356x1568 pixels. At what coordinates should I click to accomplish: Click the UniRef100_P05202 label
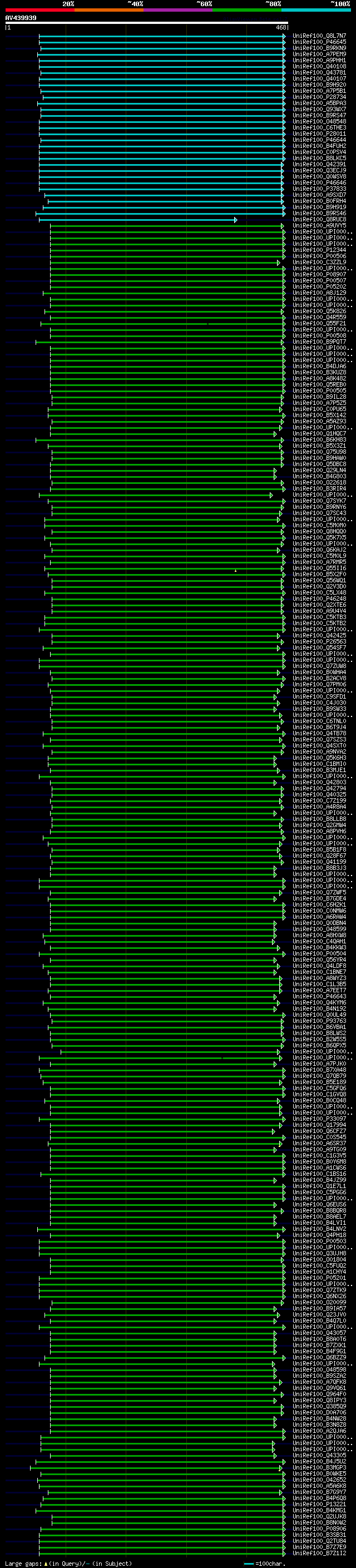tap(319, 286)
